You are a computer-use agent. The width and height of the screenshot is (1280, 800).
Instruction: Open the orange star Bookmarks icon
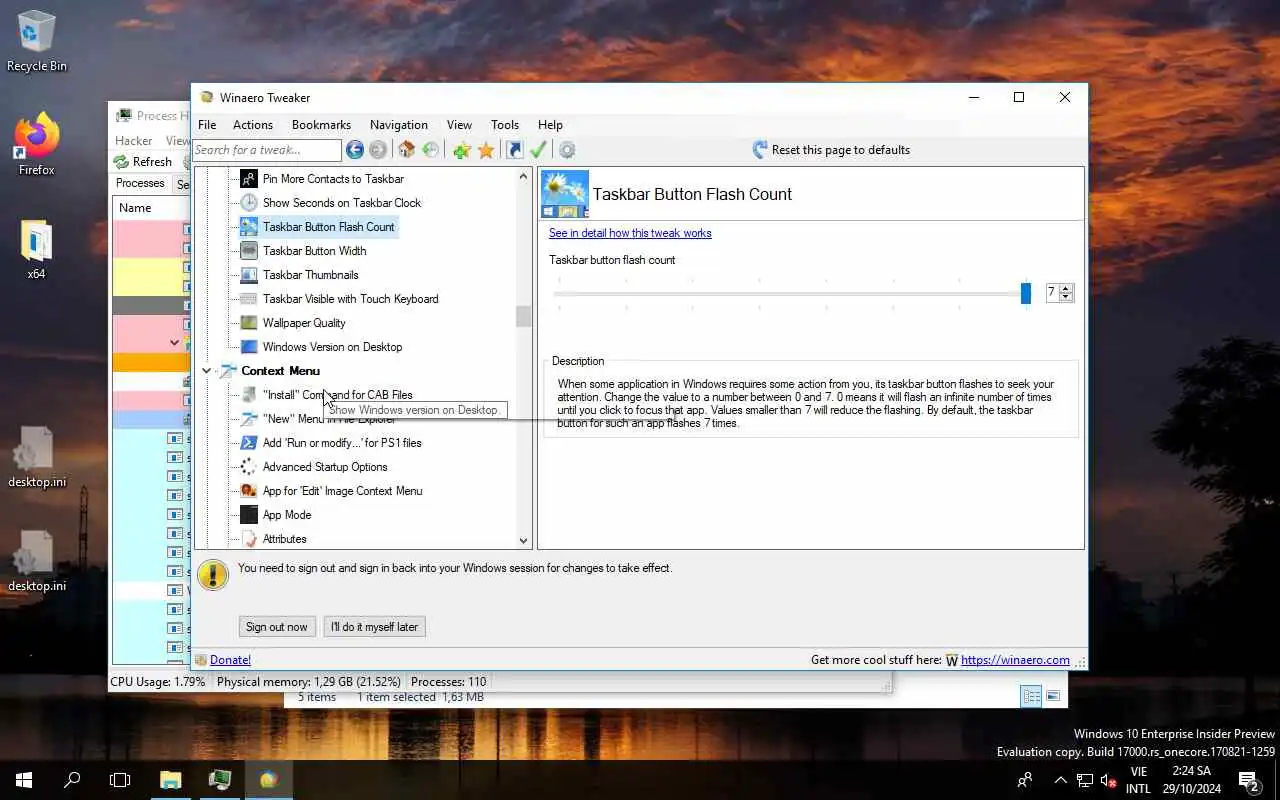(486, 150)
